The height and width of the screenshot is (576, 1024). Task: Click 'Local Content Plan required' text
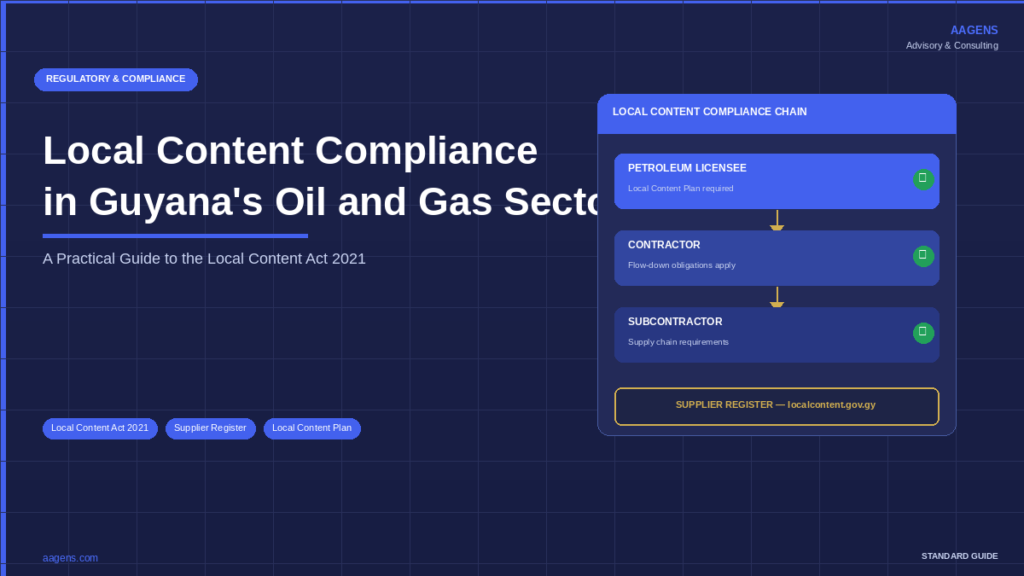[x=680, y=188]
